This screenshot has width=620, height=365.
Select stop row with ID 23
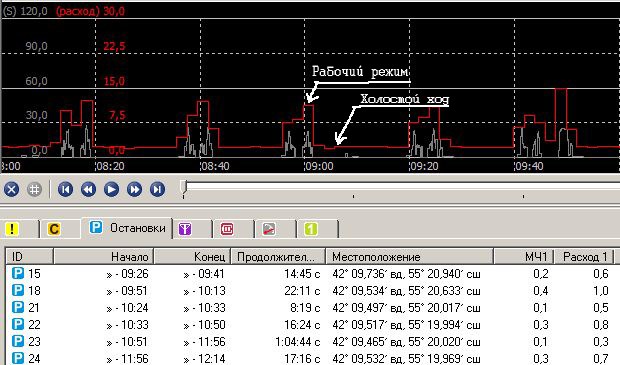(x=310, y=342)
